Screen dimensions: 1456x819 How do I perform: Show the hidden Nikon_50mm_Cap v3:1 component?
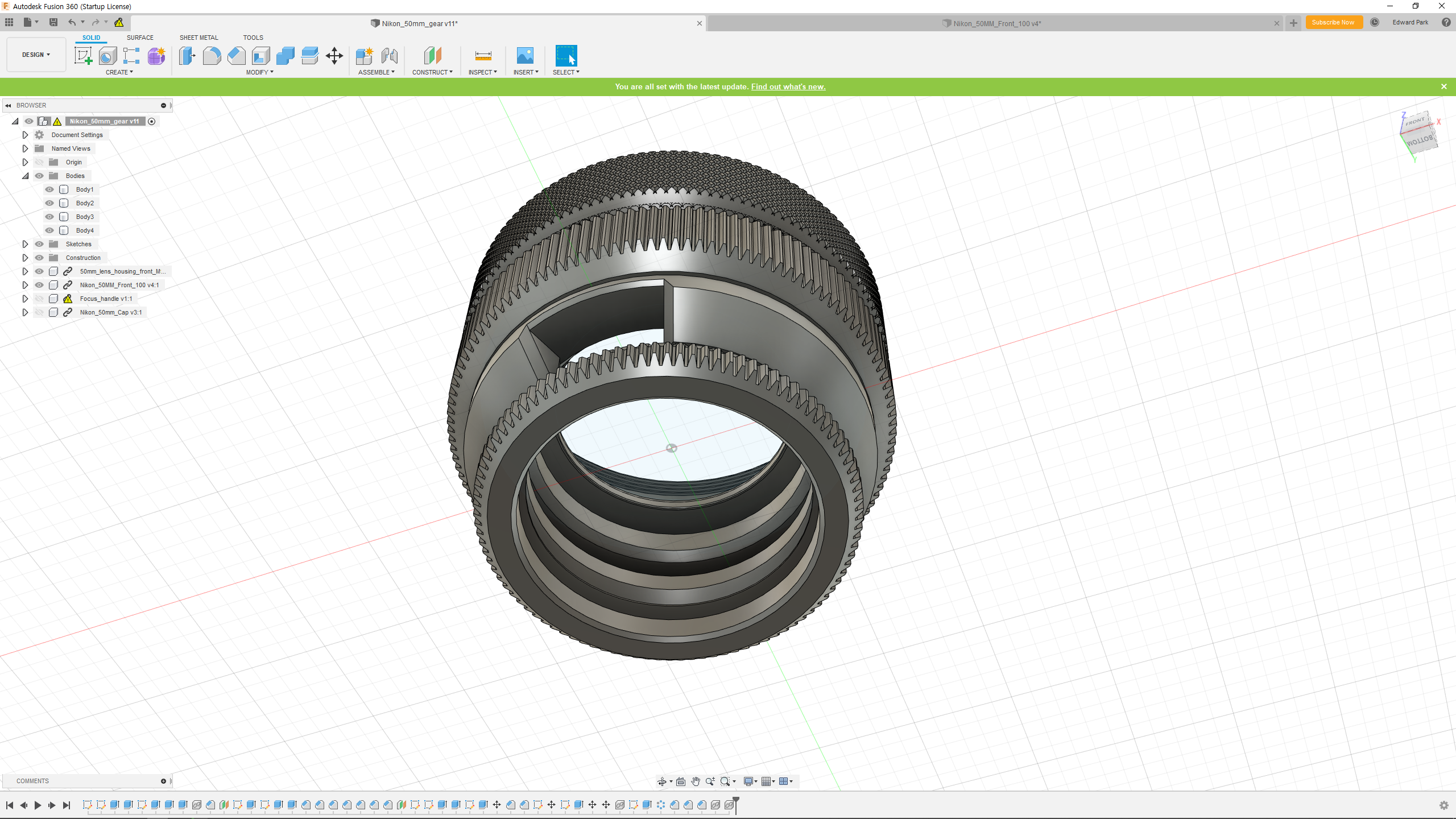[x=39, y=312]
